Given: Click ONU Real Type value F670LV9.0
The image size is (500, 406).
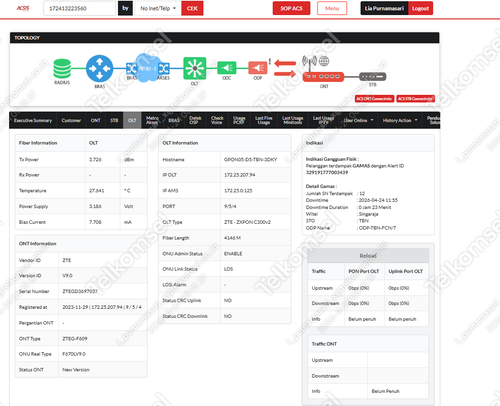Looking at the screenshot, I should pos(74,354).
